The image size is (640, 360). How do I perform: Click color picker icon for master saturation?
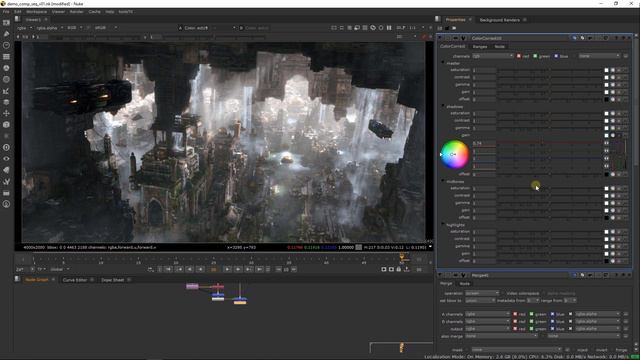click(613, 70)
